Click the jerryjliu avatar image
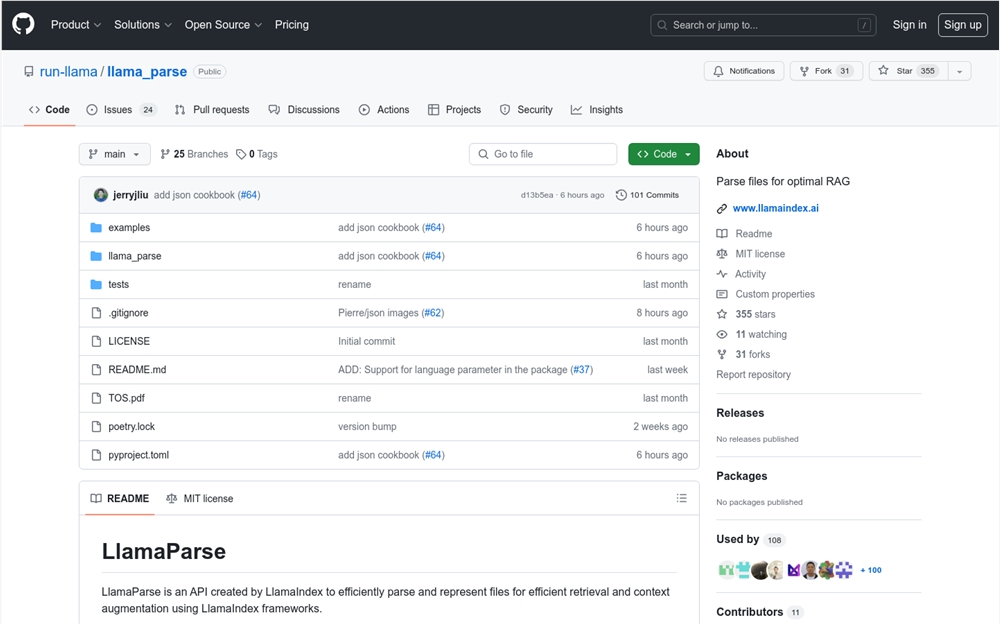The width and height of the screenshot is (1000, 624). click(101, 195)
